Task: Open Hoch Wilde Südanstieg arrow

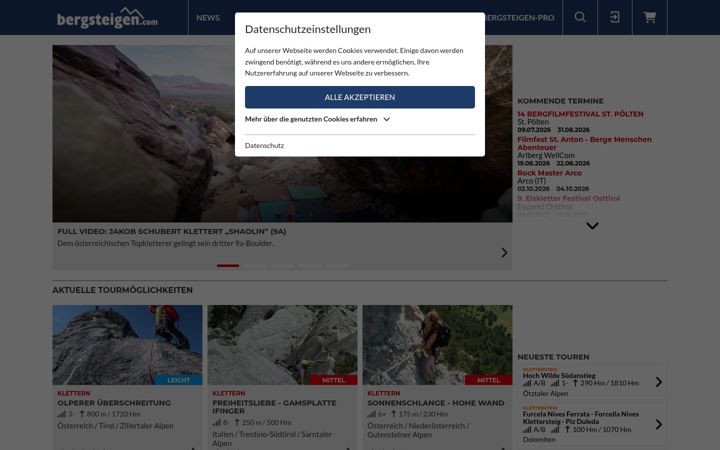Action: (658, 382)
